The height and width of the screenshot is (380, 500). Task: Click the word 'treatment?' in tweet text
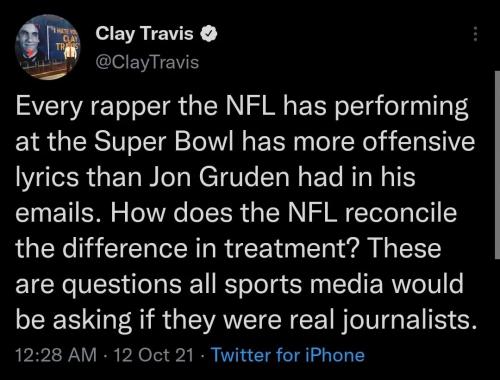[x=287, y=249]
